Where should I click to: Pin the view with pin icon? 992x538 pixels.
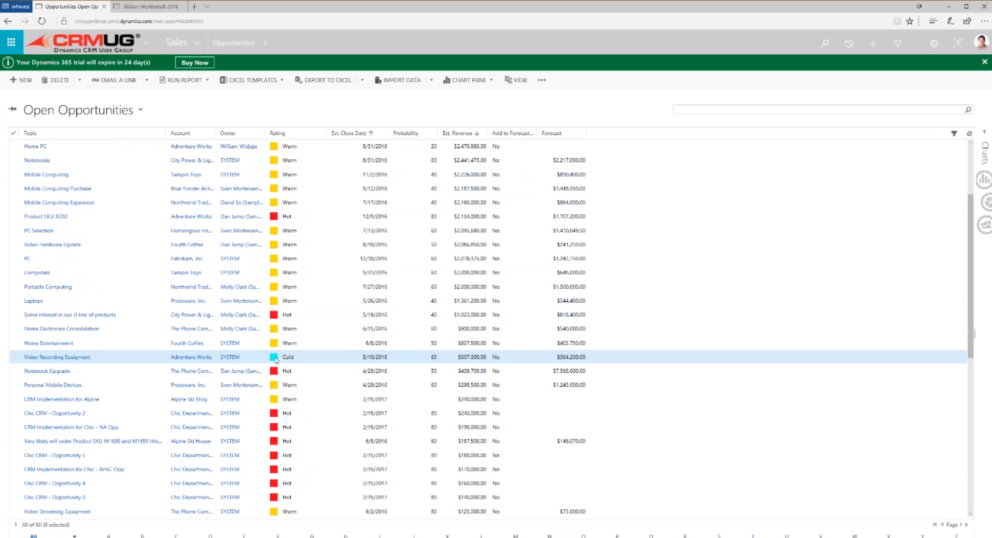(12, 109)
